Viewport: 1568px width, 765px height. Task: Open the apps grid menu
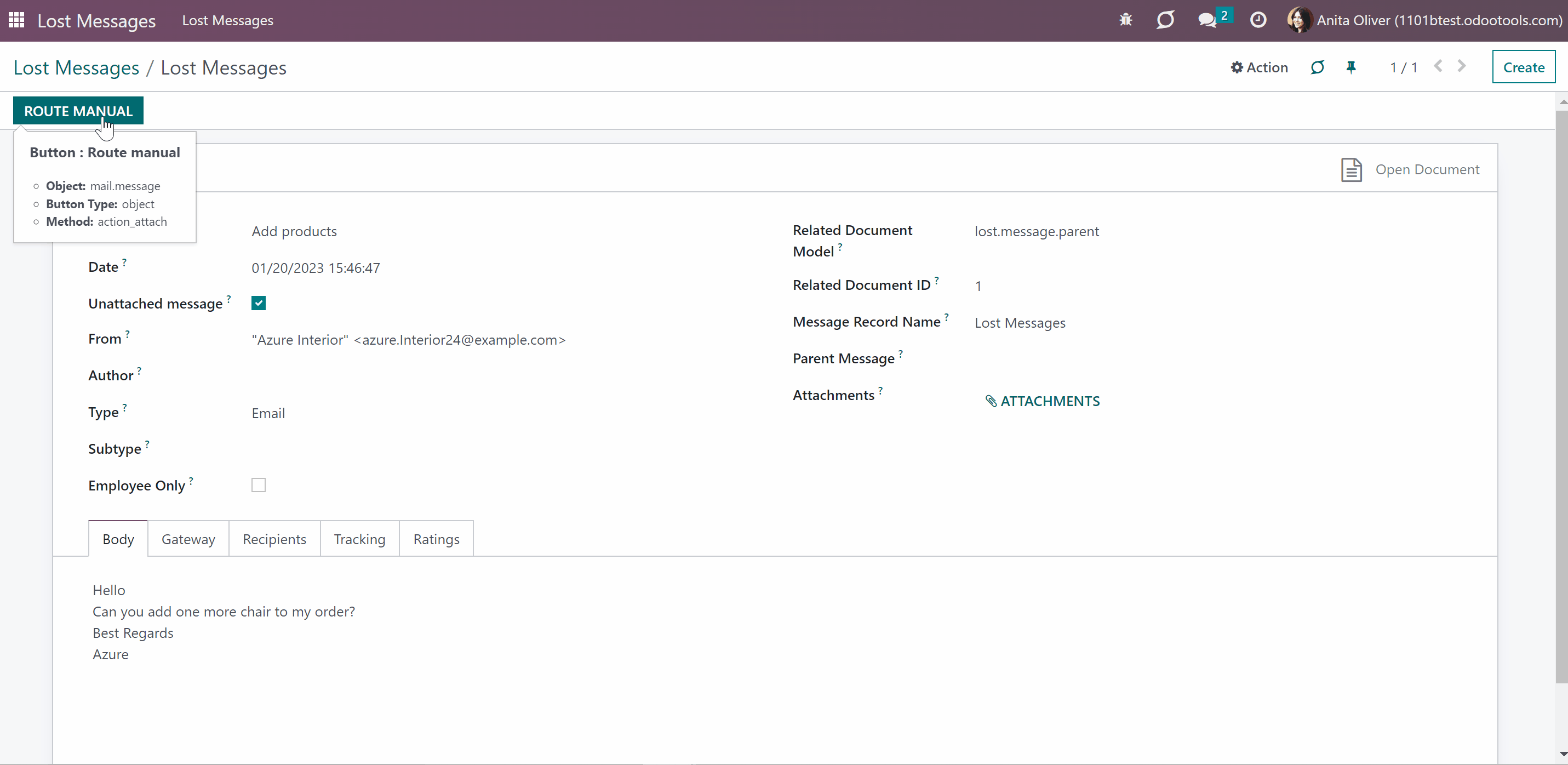[x=16, y=20]
